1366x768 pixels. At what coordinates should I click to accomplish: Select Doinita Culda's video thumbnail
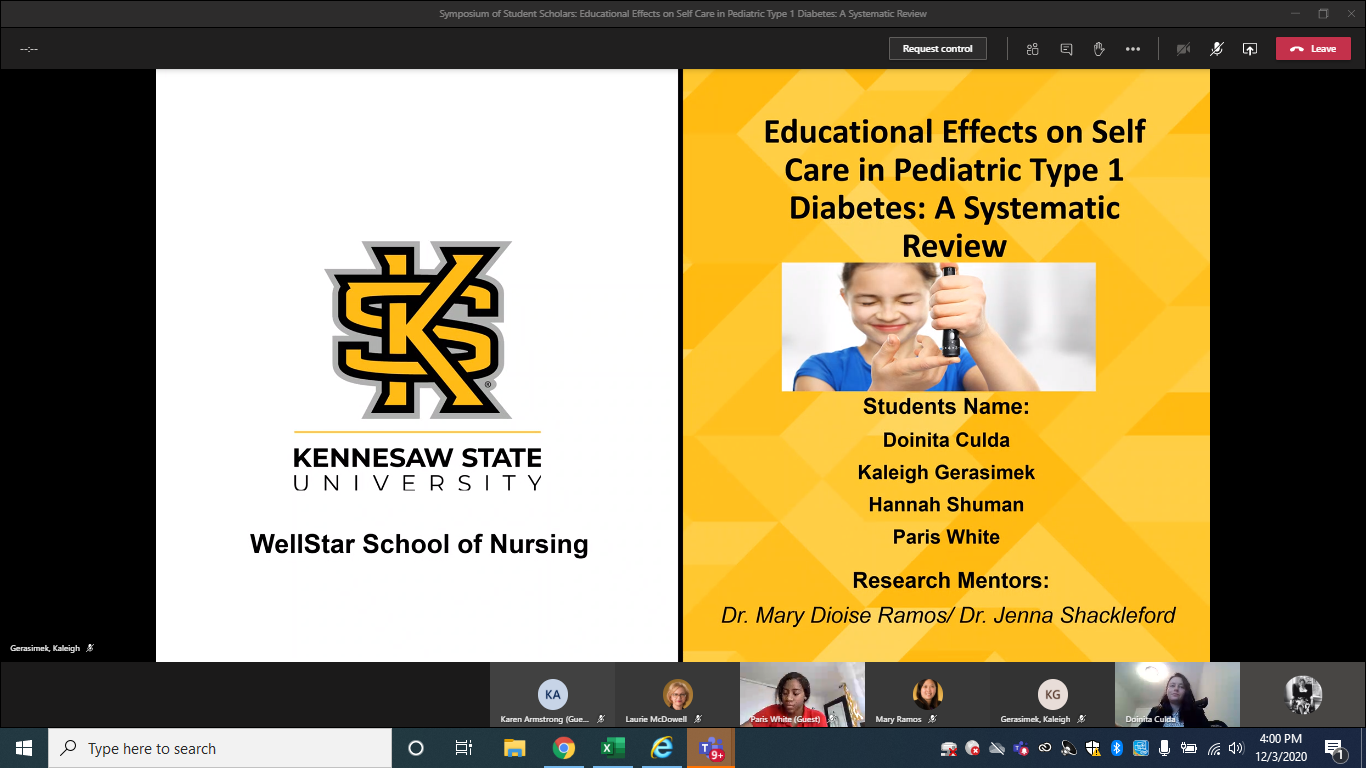(x=1176, y=692)
